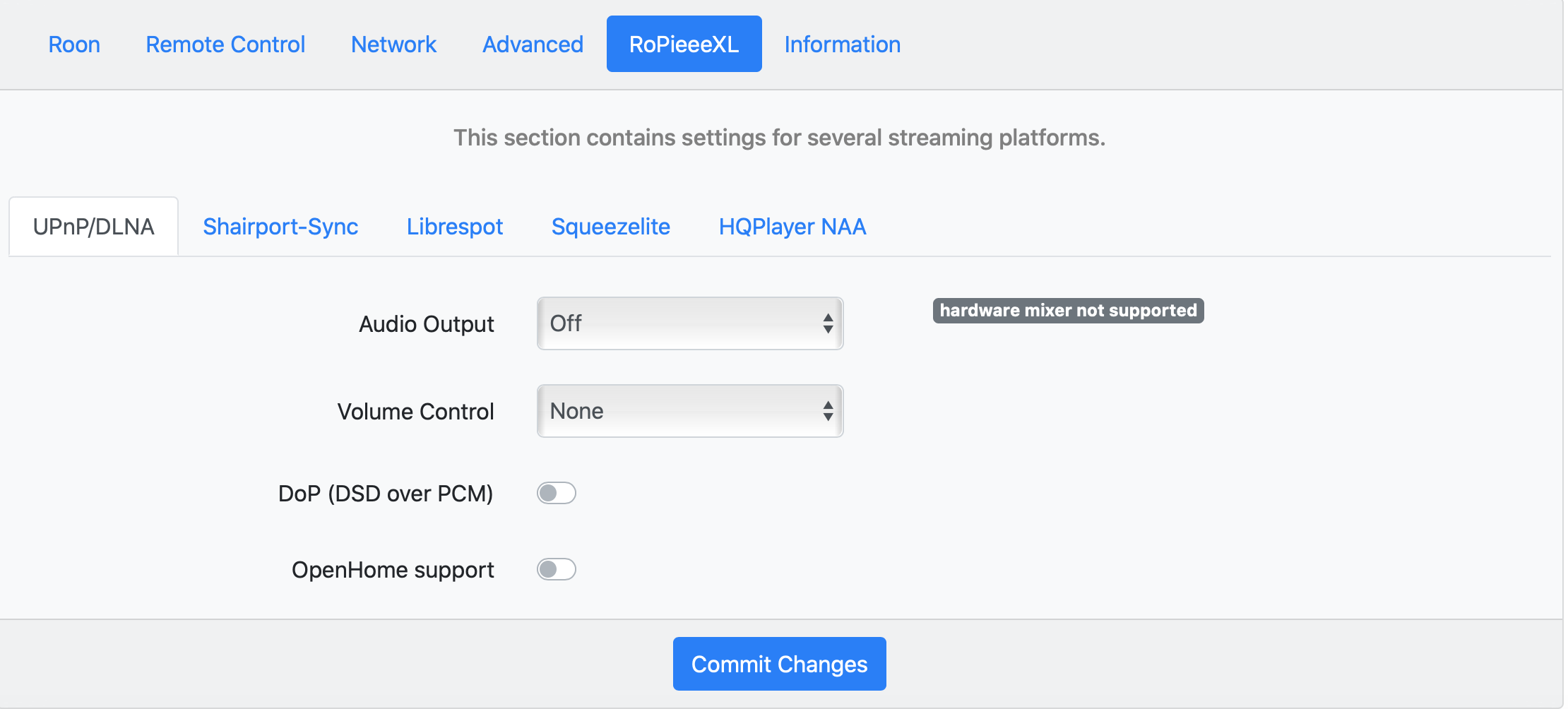Open the Librespot sub-tab
The width and height of the screenshot is (1568, 709).
click(x=454, y=227)
